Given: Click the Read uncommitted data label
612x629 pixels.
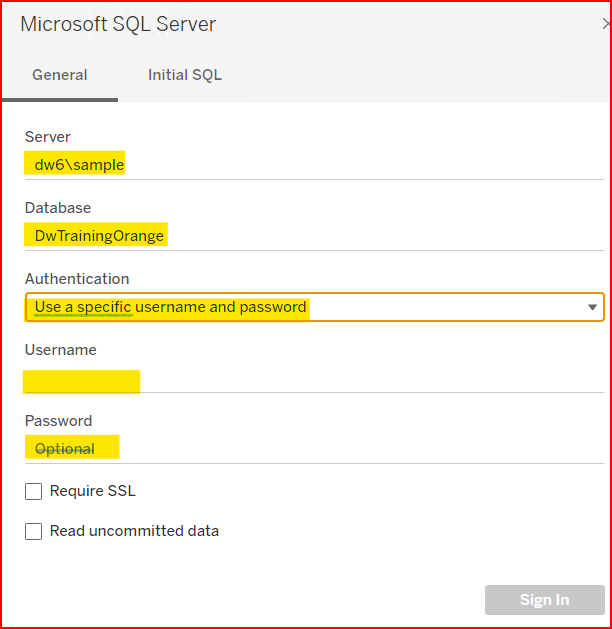Looking at the screenshot, I should (x=134, y=532).
